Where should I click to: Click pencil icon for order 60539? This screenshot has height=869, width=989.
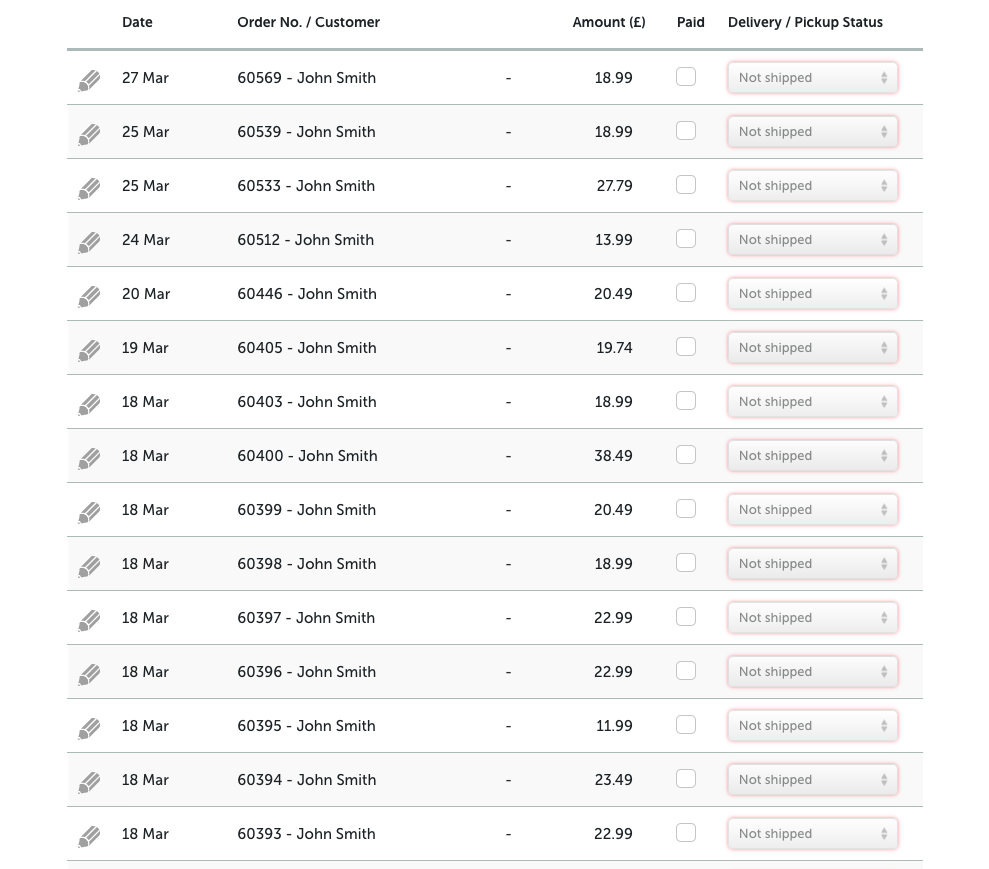[x=89, y=135]
